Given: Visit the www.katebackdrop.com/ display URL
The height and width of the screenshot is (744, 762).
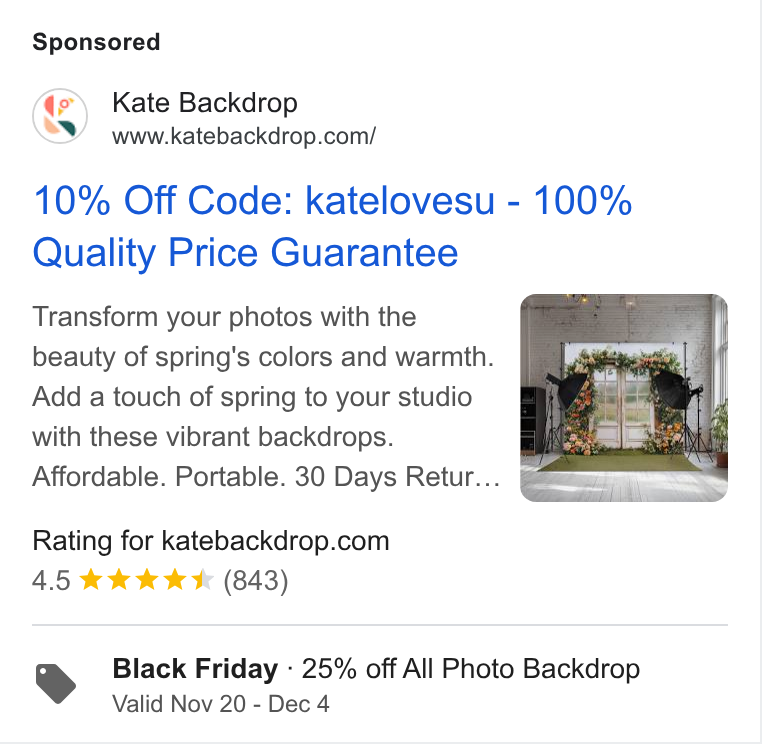Looking at the screenshot, I should 244,136.
